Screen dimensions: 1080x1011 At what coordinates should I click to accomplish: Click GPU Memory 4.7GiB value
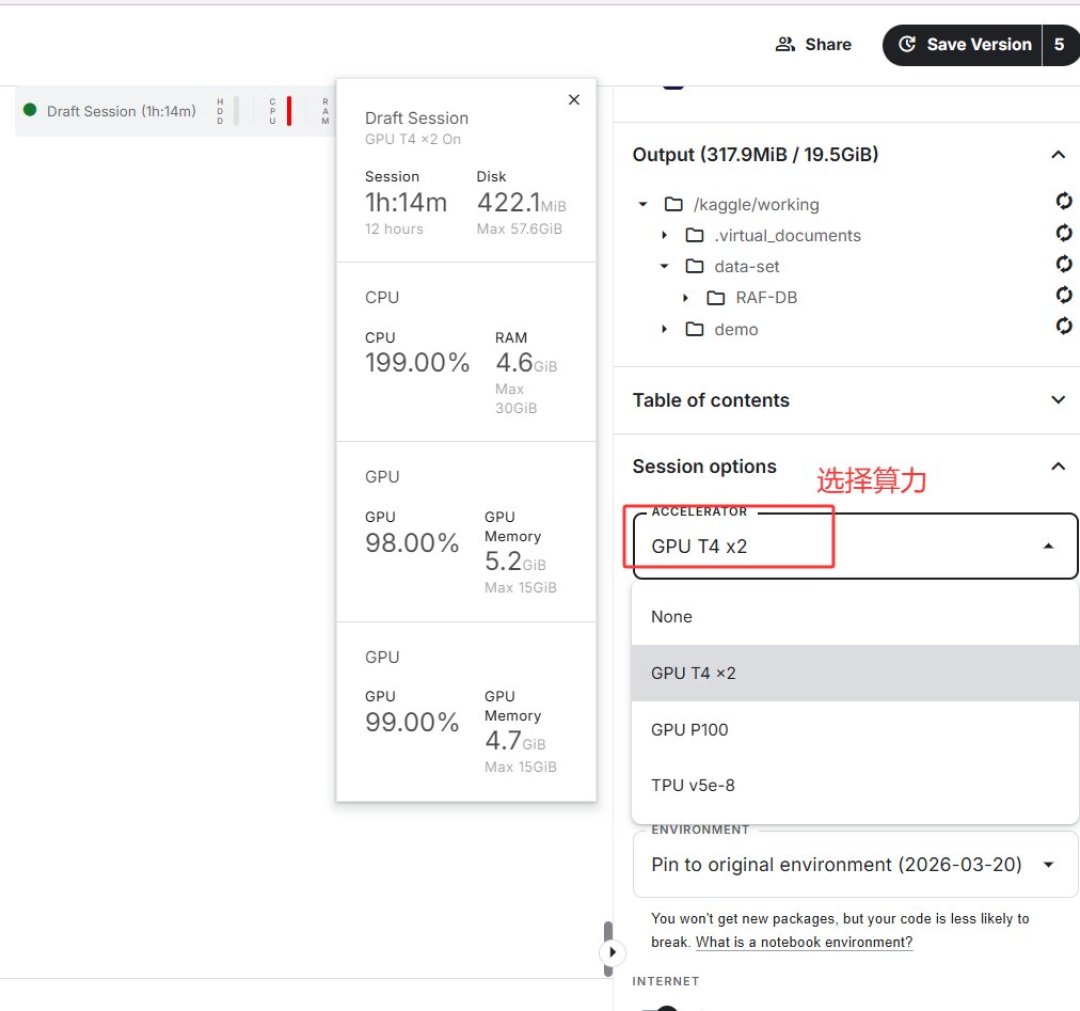tap(515, 741)
